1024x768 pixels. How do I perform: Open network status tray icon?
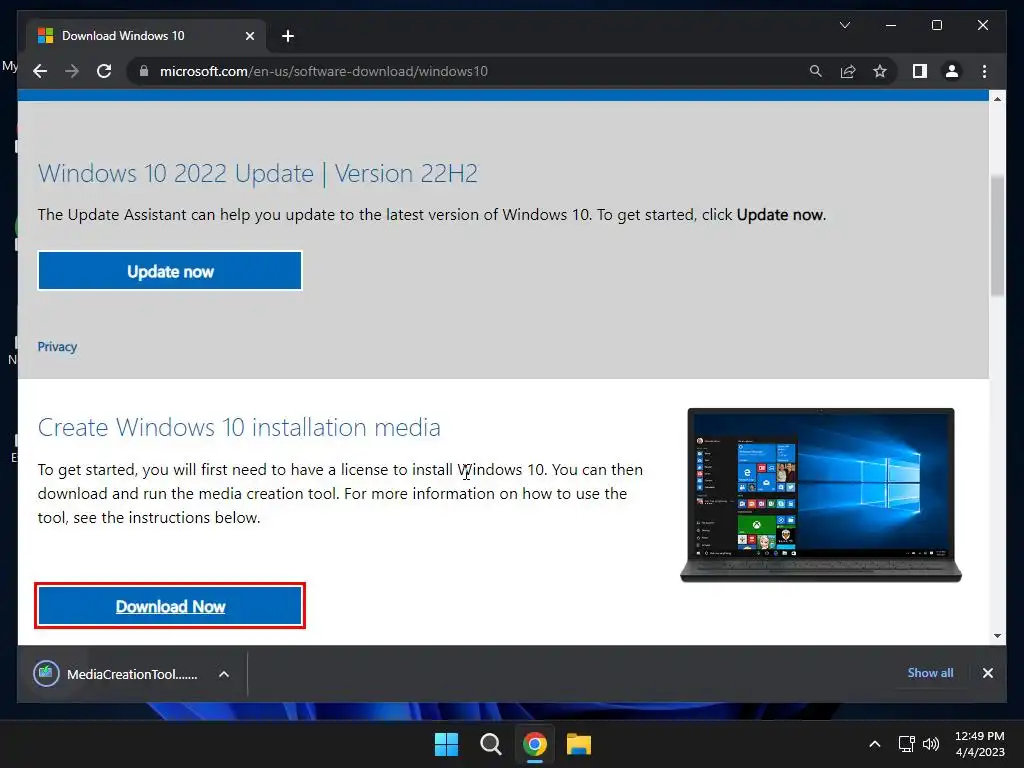pos(906,744)
